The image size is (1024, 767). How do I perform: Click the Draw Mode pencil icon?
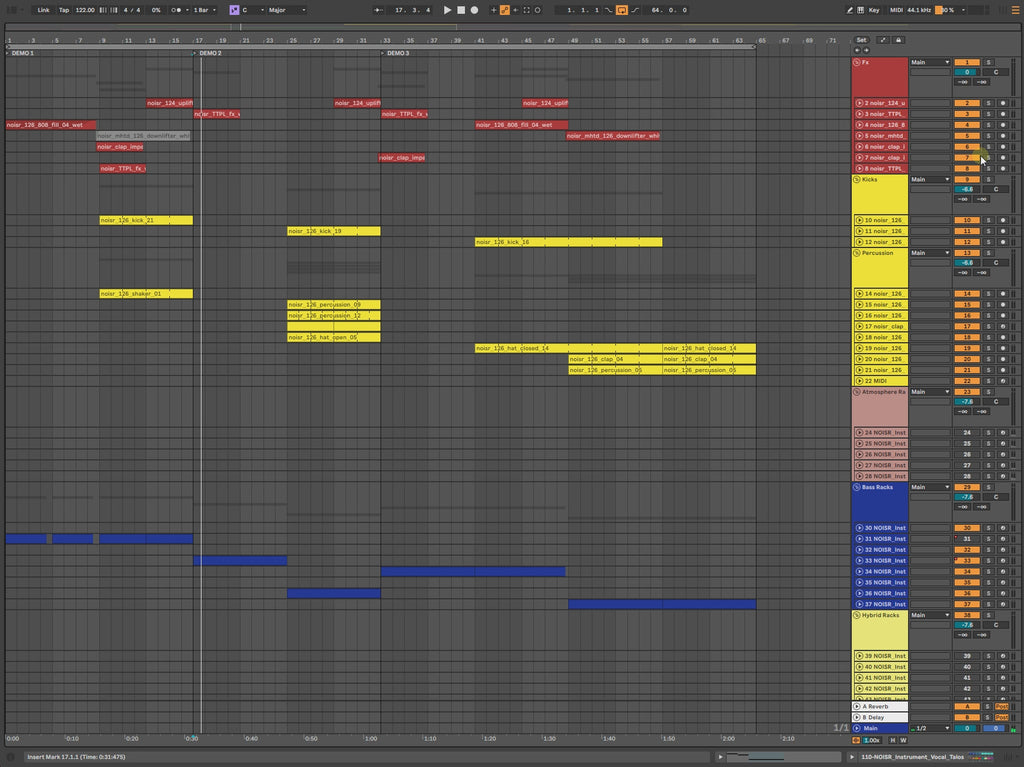850,10
